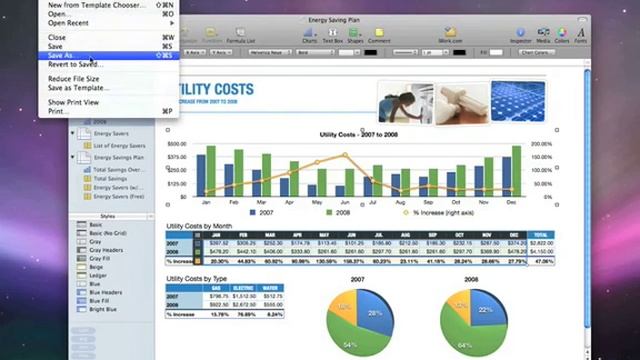The width and height of the screenshot is (640, 360).
Task: Open the Inspector panel icon
Action: (520, 35)
